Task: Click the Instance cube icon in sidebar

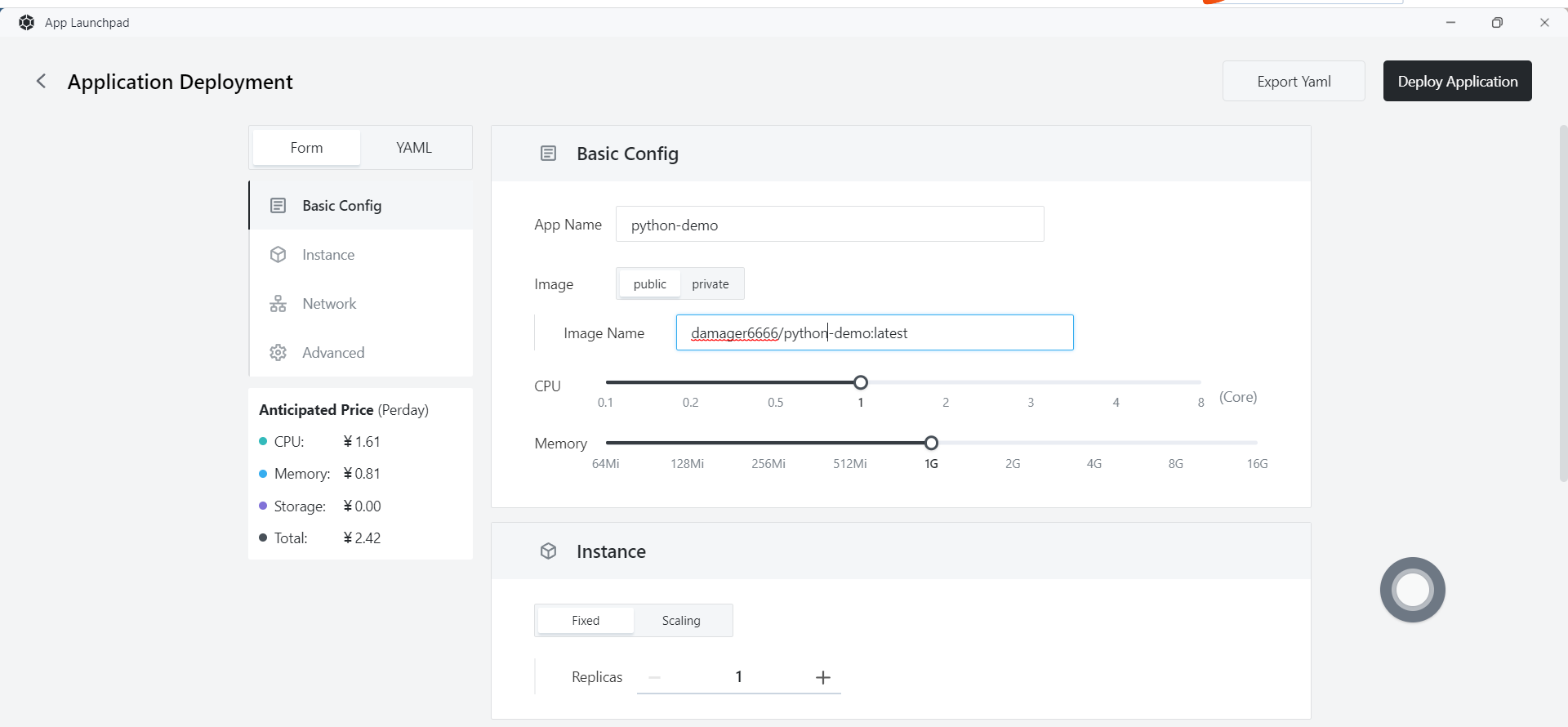Action: click(278, 255)
